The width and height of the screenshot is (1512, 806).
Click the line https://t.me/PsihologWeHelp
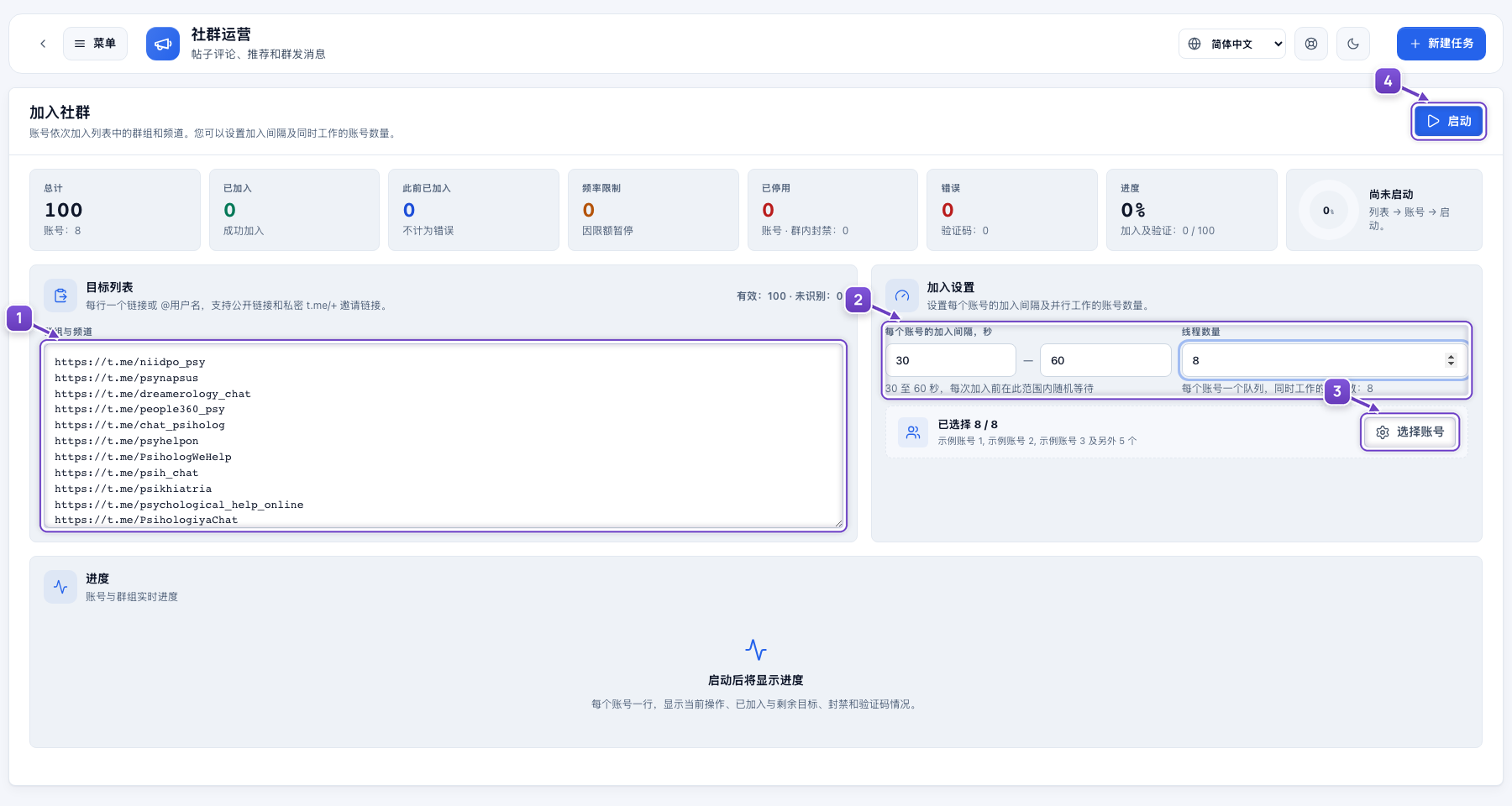pos(143,457)
